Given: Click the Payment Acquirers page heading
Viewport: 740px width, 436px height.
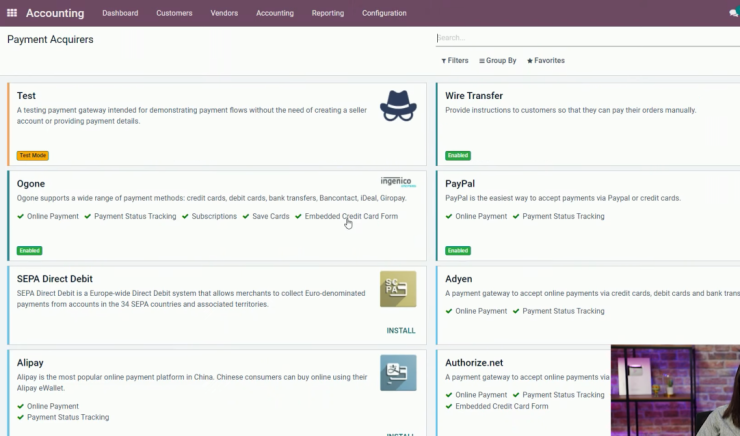Looking at the screenshot, I should click(50, 40).
